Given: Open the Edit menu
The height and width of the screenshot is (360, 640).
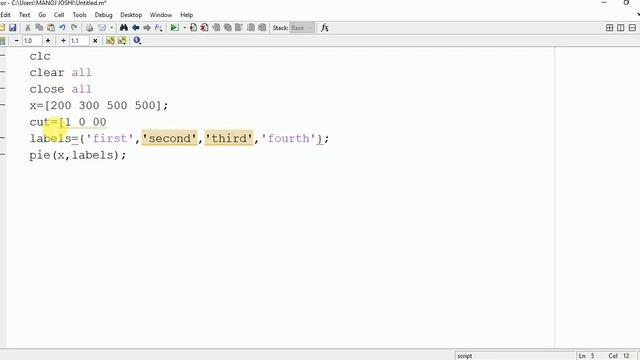Looking at the screenshot, I should tap(5, 15).
